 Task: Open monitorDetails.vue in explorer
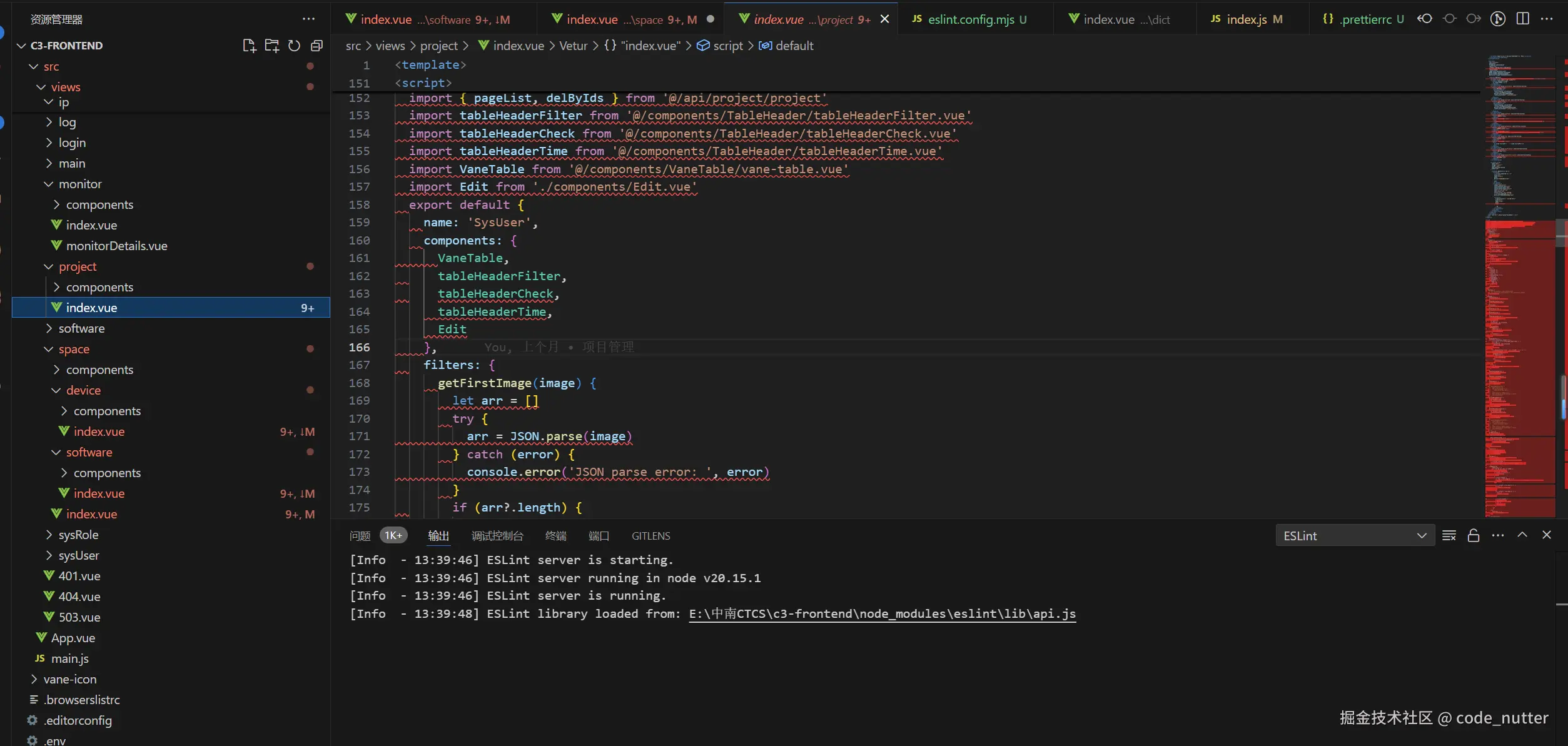(x=116, y=246)
